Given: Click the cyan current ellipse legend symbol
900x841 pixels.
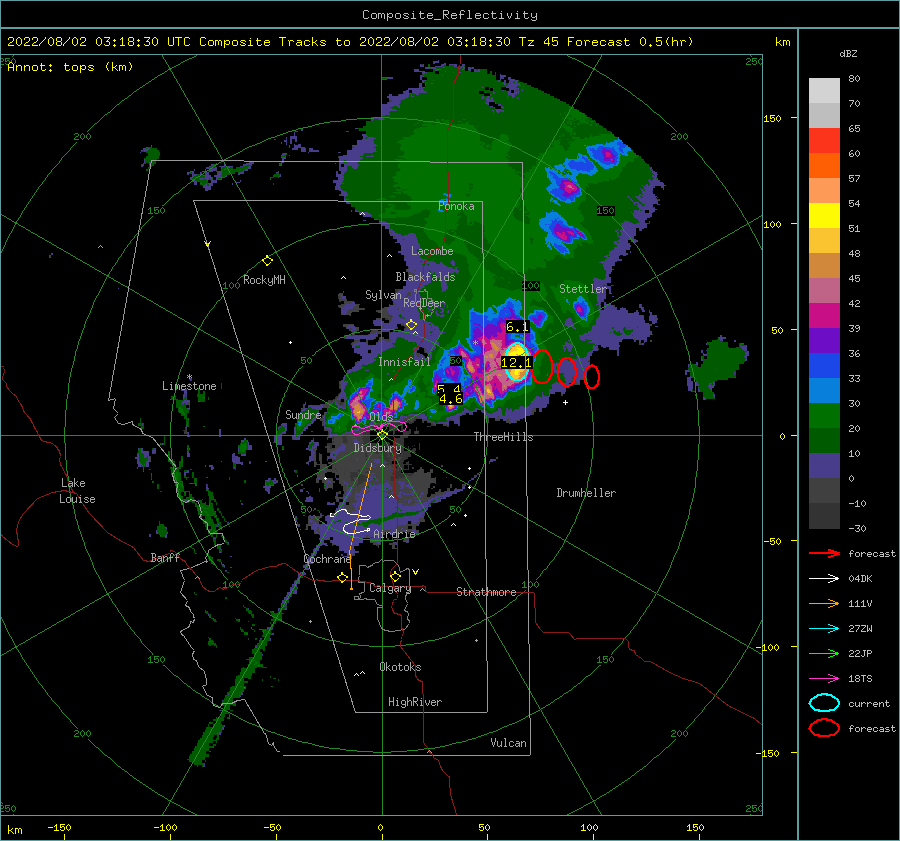Looking at the screenshot, I should click(824, 703).
